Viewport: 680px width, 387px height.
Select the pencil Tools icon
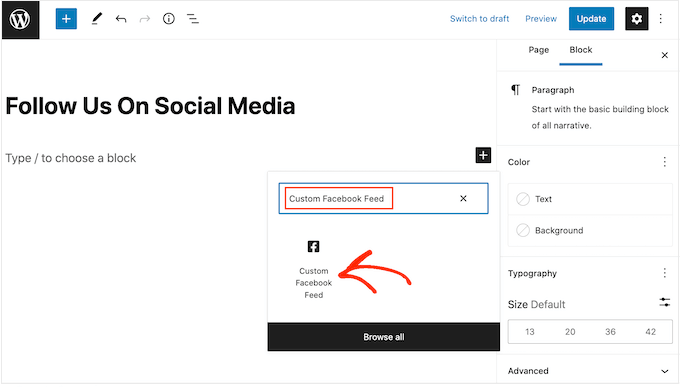(x=97, y=19)
